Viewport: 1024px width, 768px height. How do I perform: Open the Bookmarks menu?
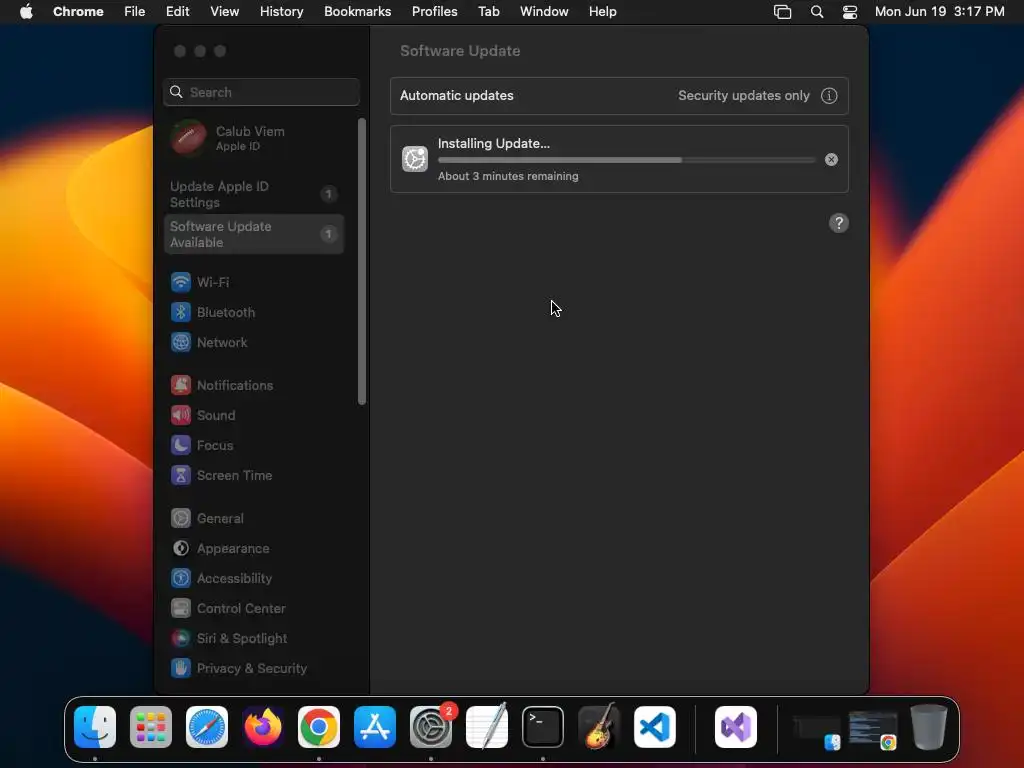click(358, 12)
